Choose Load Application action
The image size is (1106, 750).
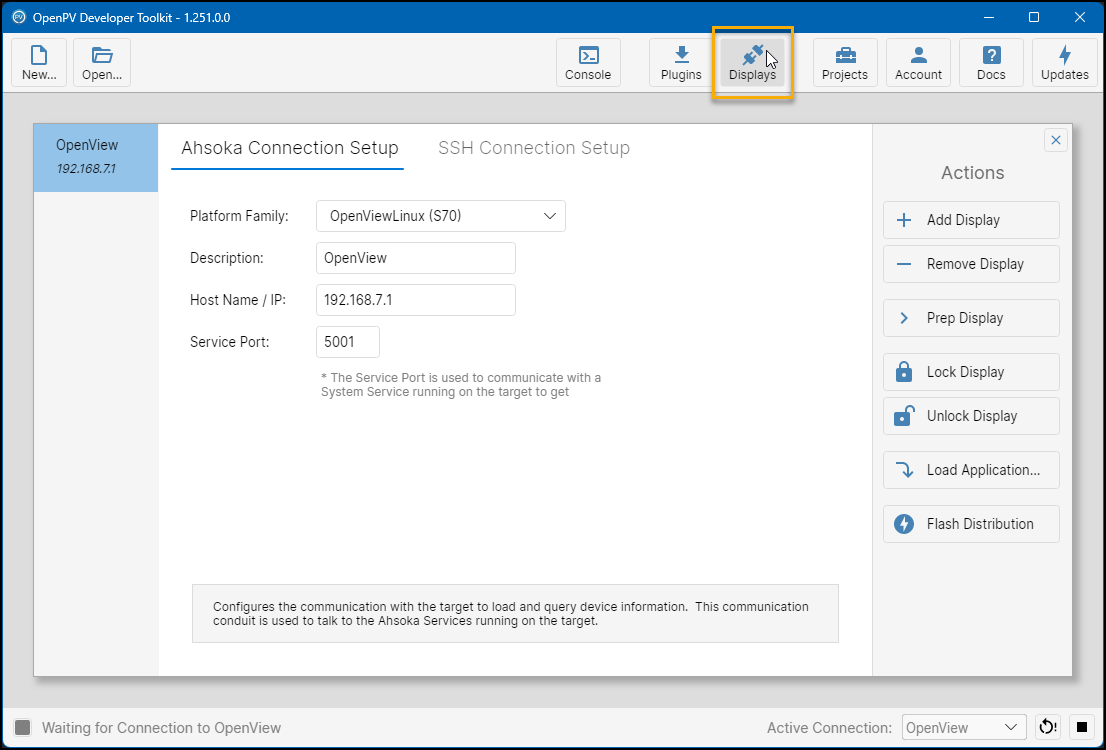click(971, 470)
